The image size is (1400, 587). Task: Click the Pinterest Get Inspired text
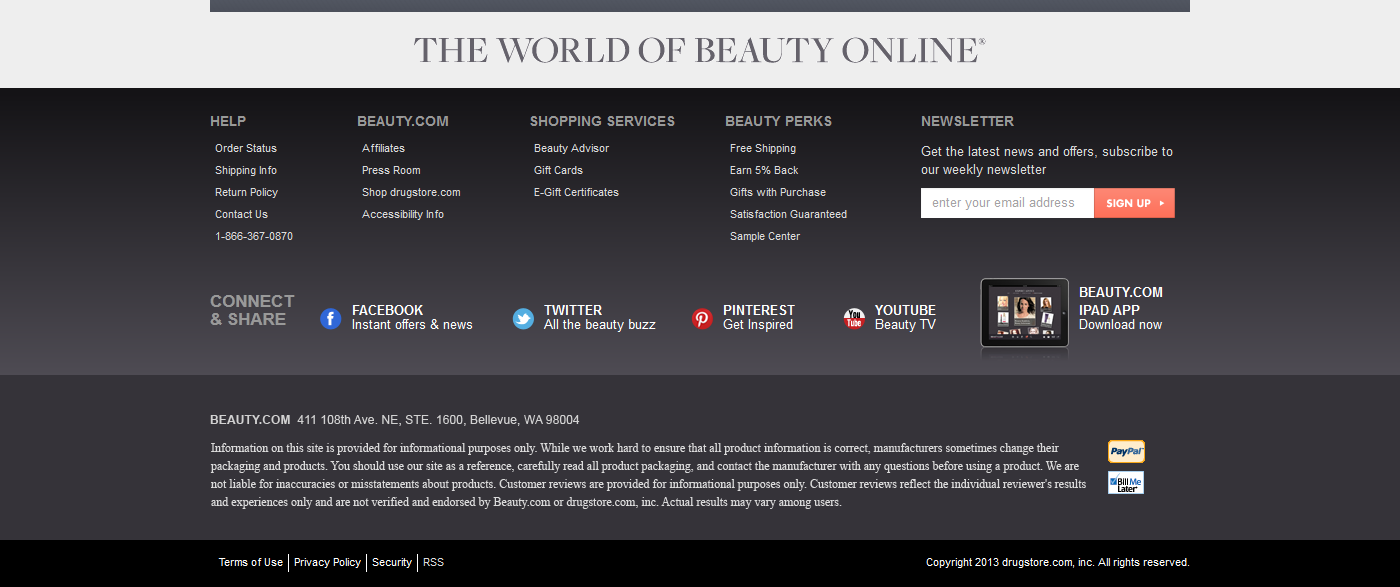pyautogui.click(x=758, y=325)
